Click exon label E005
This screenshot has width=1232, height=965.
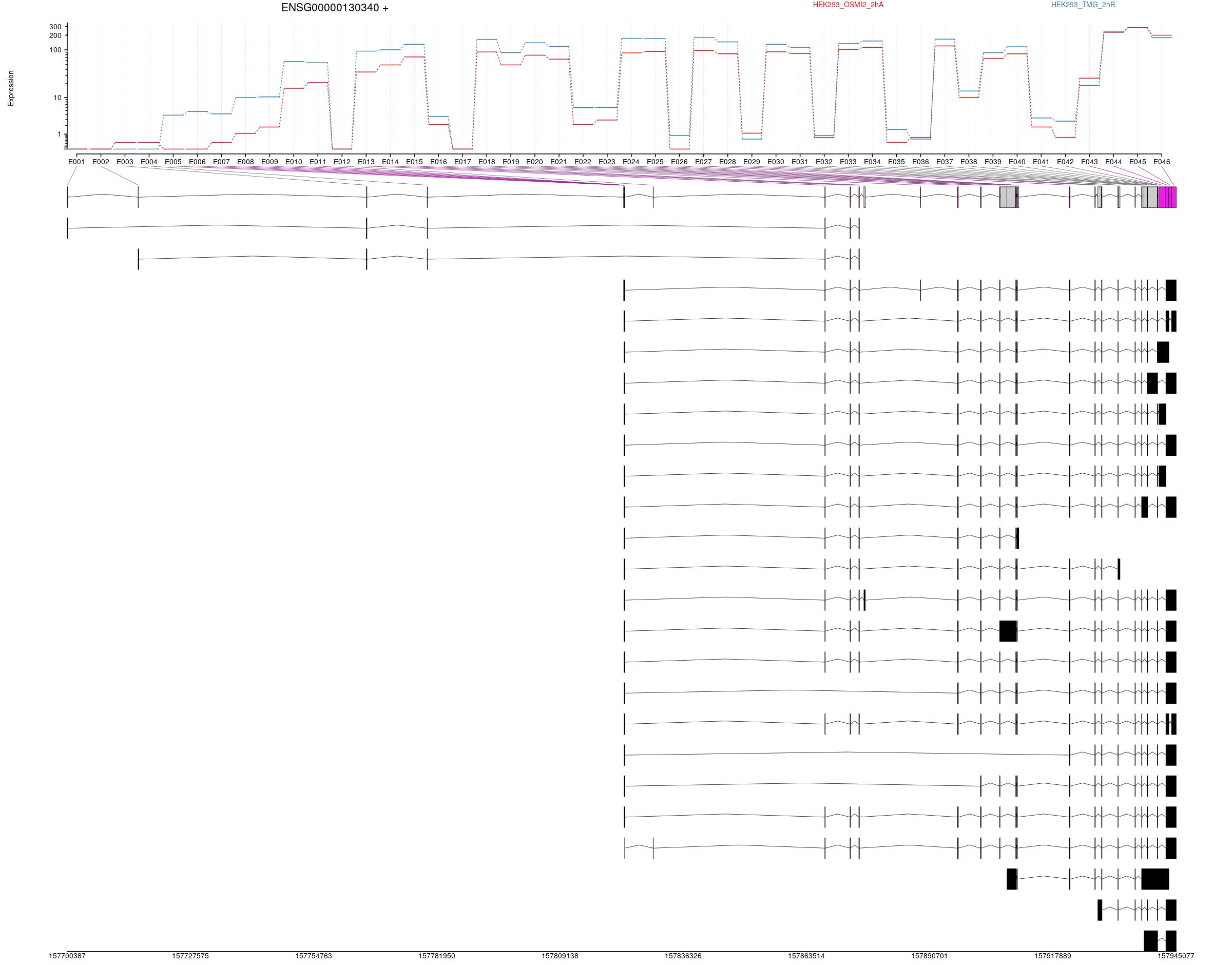coord(174,162)
